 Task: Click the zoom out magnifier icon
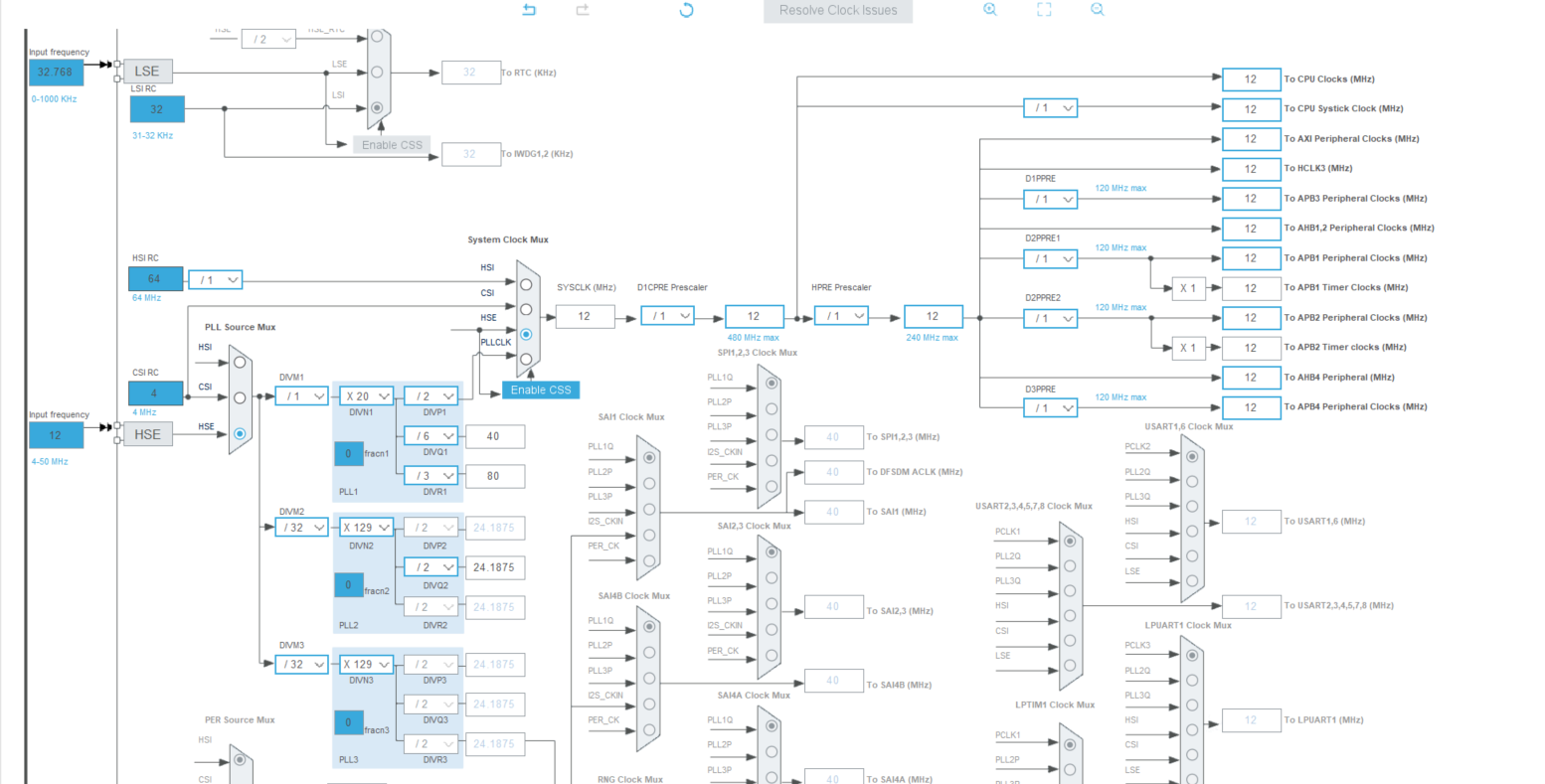[1098, 9]
